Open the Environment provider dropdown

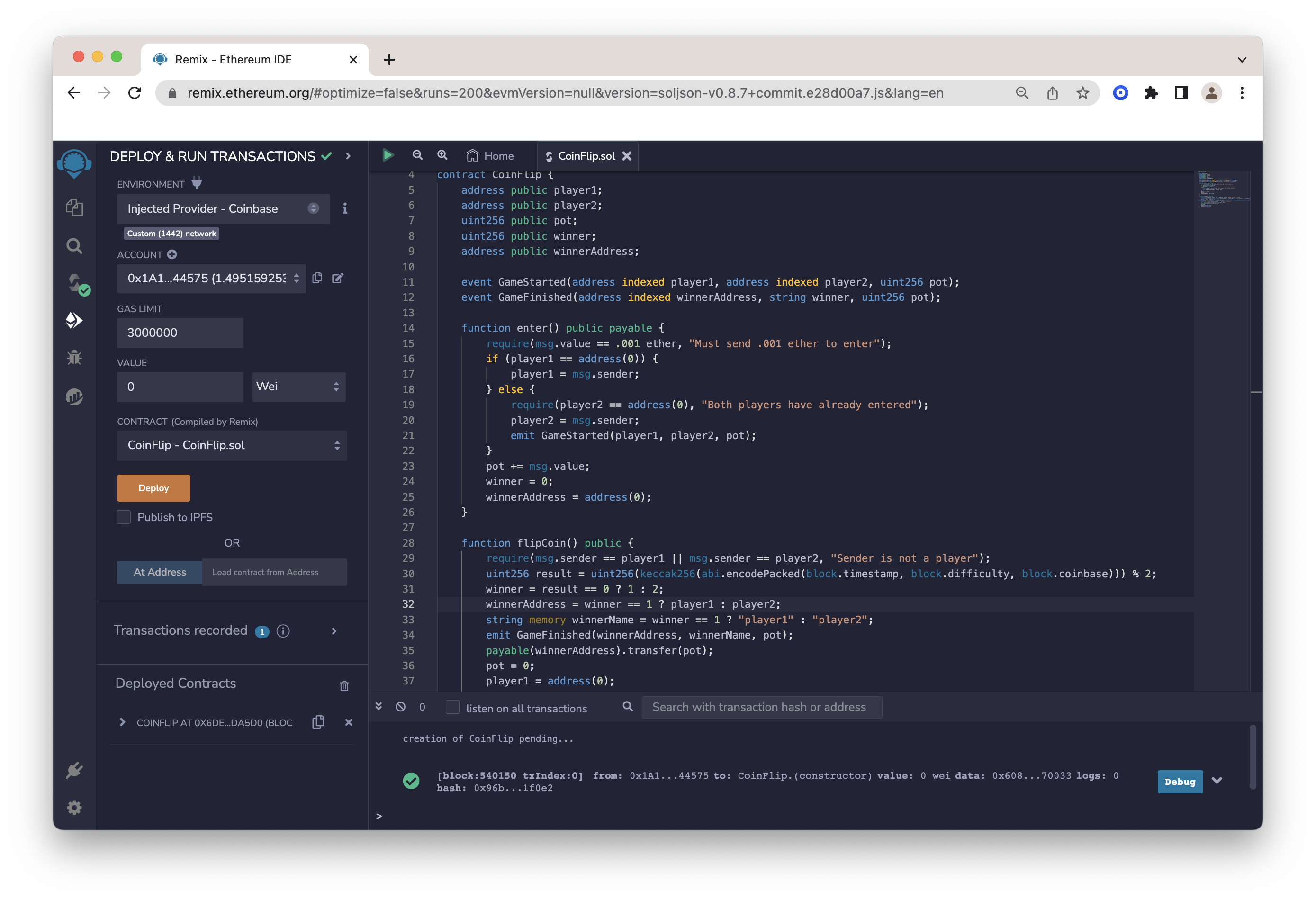tap(223, 208)
